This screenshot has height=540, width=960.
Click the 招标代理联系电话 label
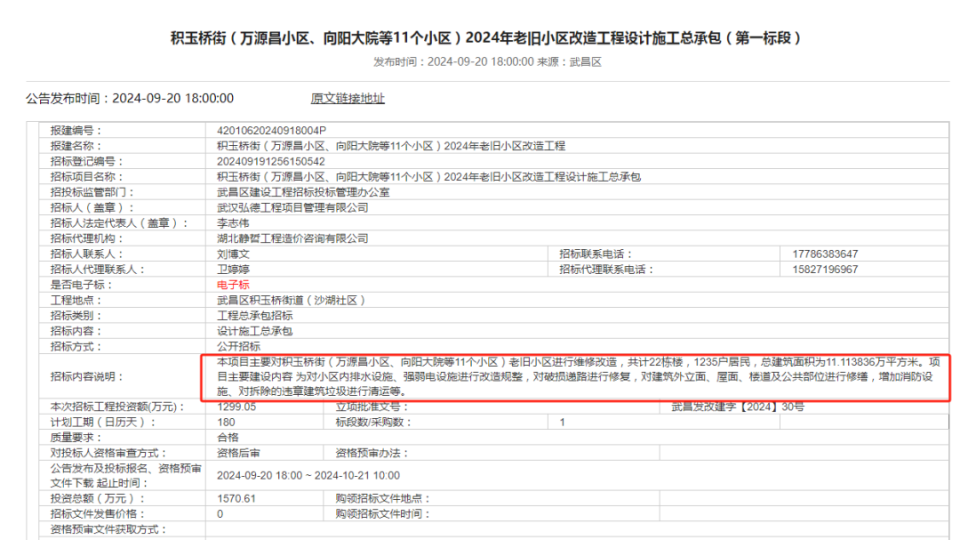(x=606, y=269)
